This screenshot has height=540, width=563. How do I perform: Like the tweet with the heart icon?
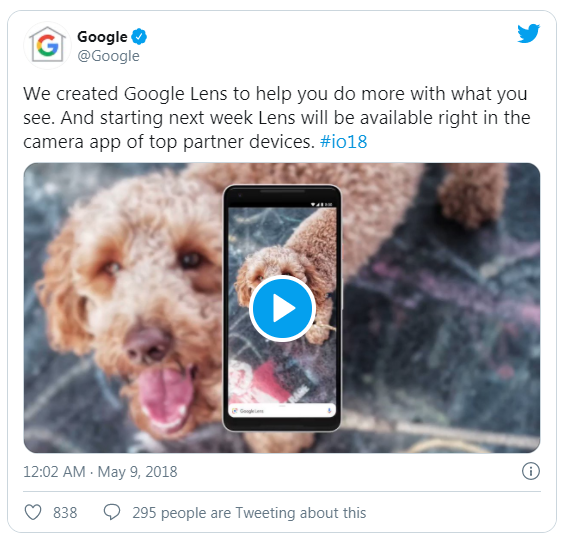pyautogui.click(x=33, y=512)
